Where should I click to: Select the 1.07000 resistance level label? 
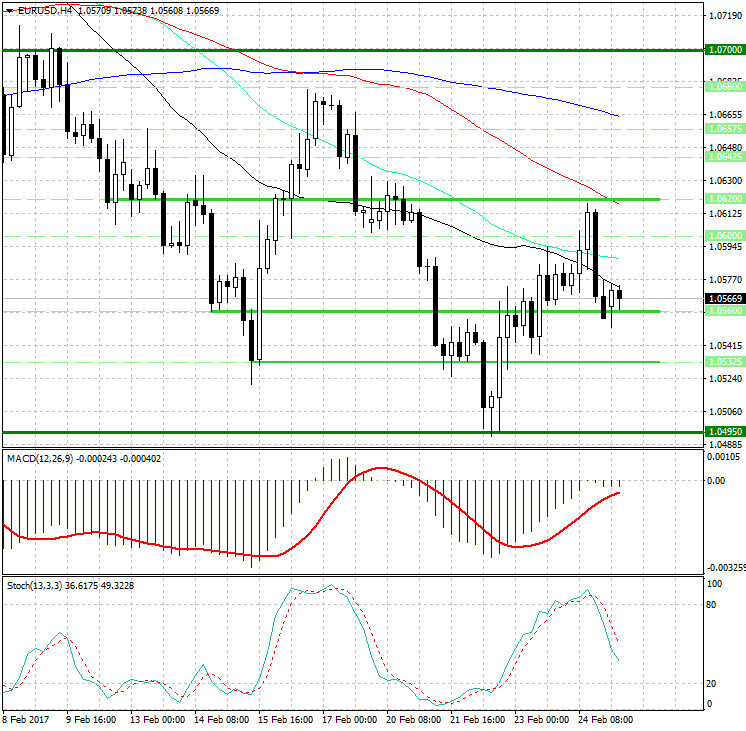[x=725, y=49]
